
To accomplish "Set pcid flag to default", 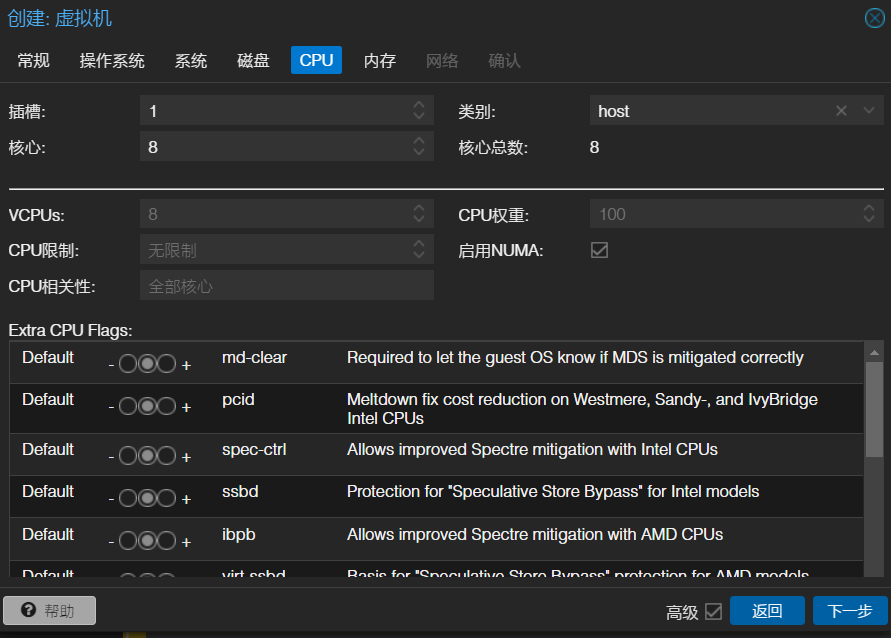I will point(147,406).
